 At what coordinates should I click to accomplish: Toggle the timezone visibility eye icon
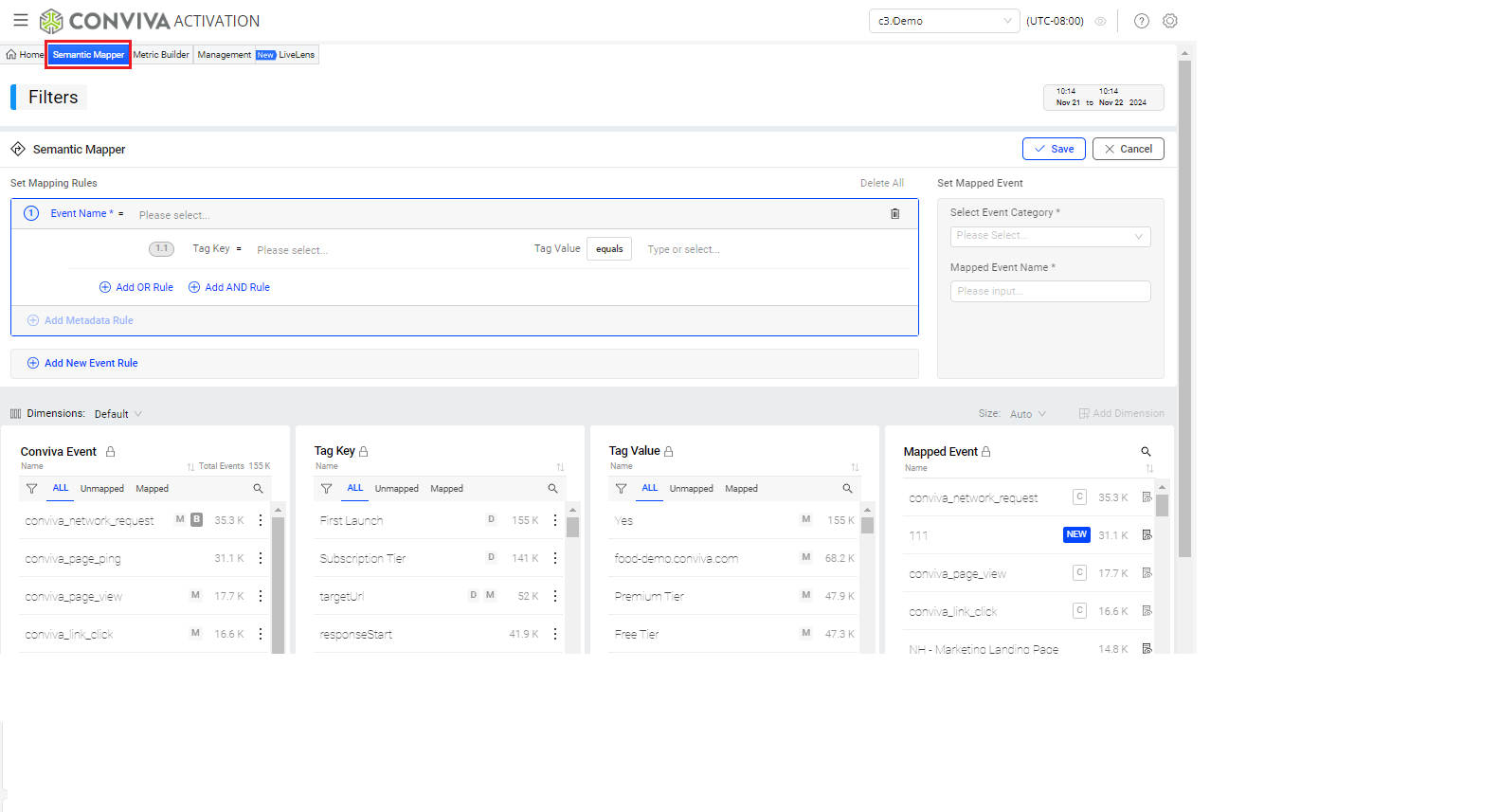pyautogui.click(x=1100, y=21)
